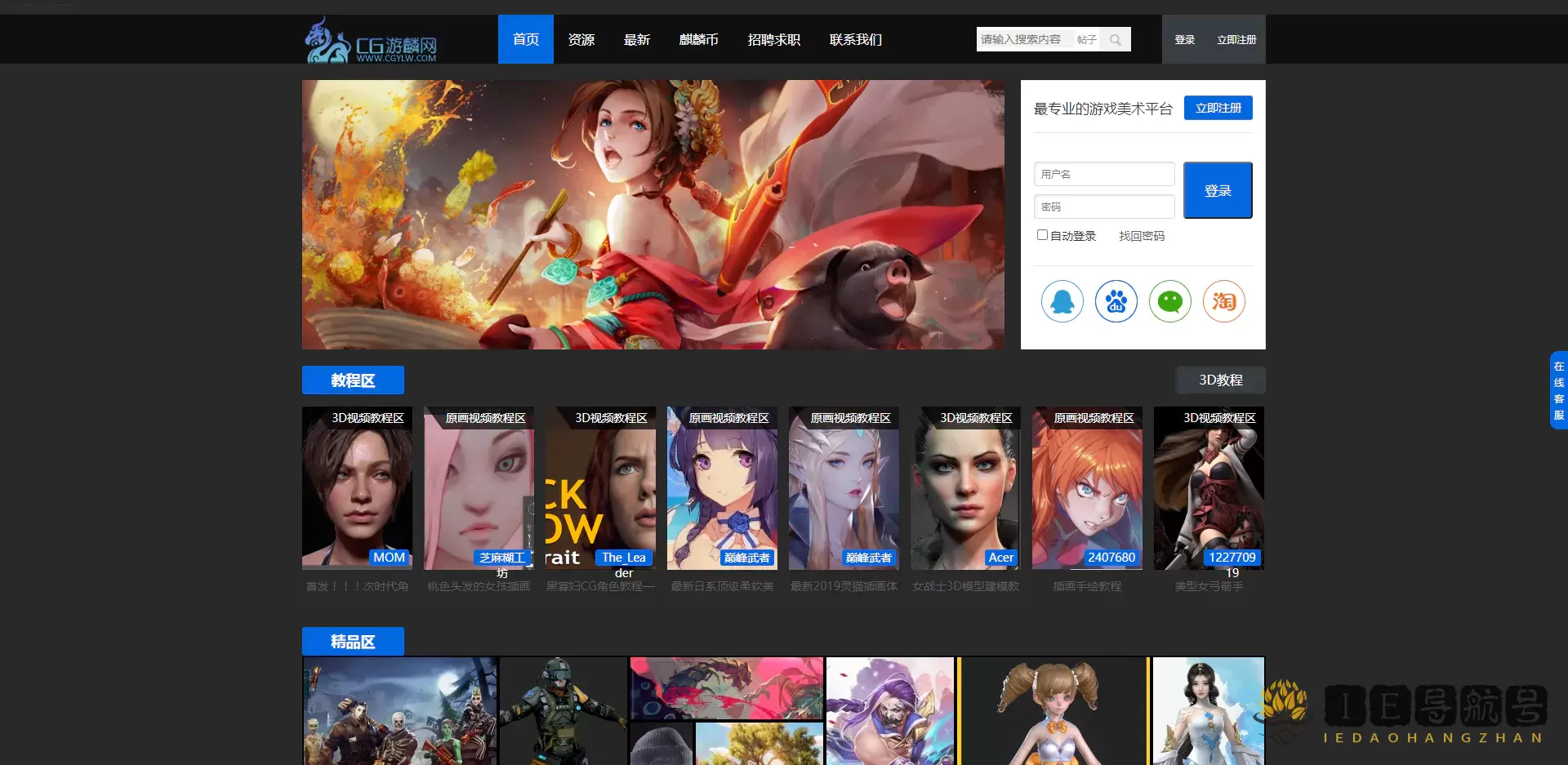Click the WeChat login icon
This screenshot has height=765, width=1568.
pyautogui.click(x=1169, y=301)
